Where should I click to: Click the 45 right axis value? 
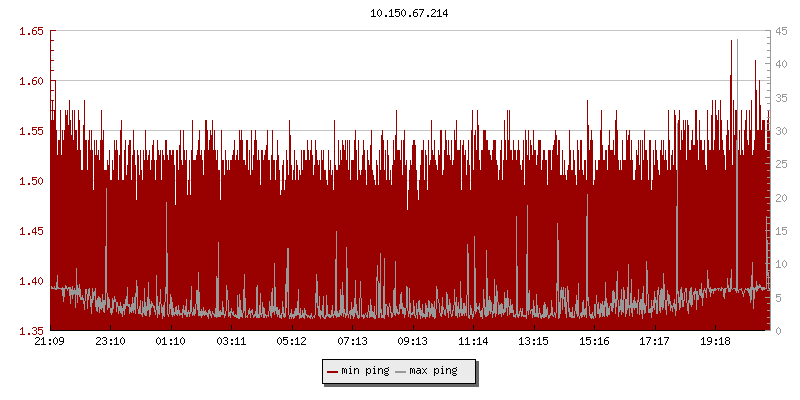(778, 31)
